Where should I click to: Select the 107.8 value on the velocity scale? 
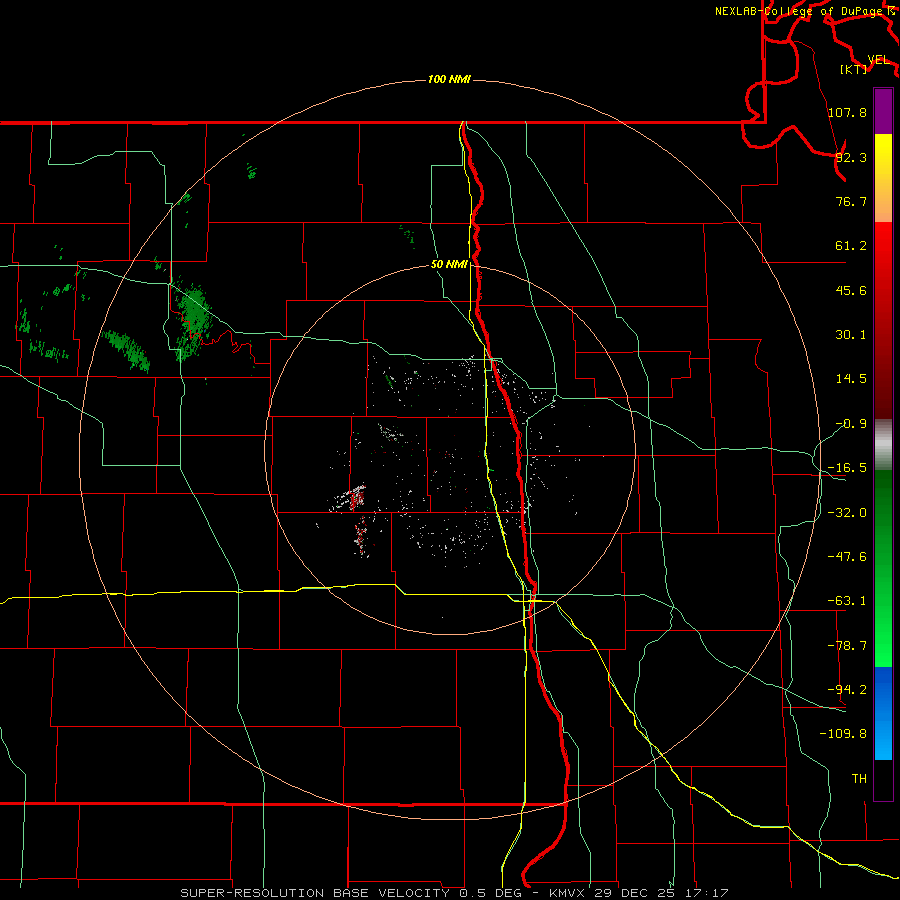[847, 112]
